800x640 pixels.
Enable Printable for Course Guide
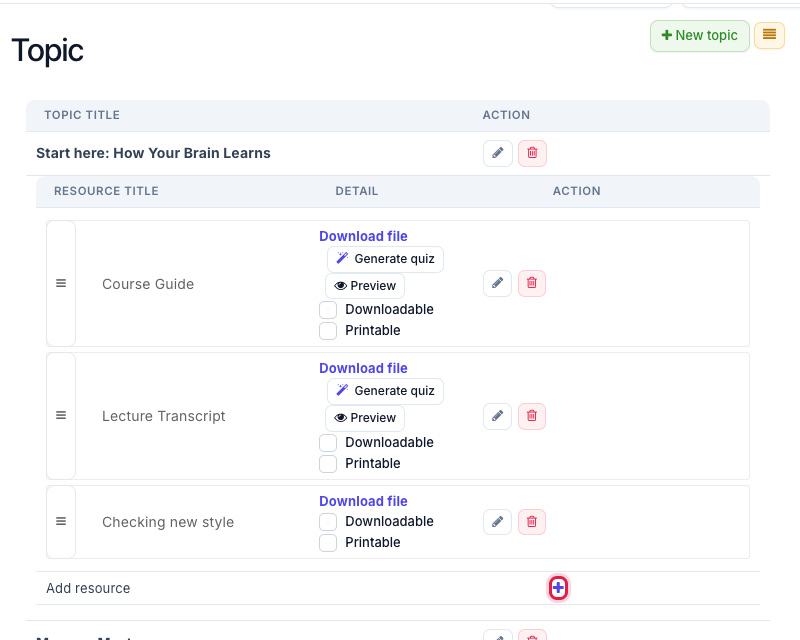pos(328,331)
